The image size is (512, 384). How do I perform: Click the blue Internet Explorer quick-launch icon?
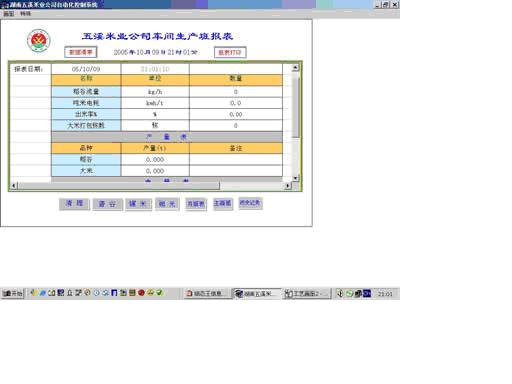coord(43,293)
